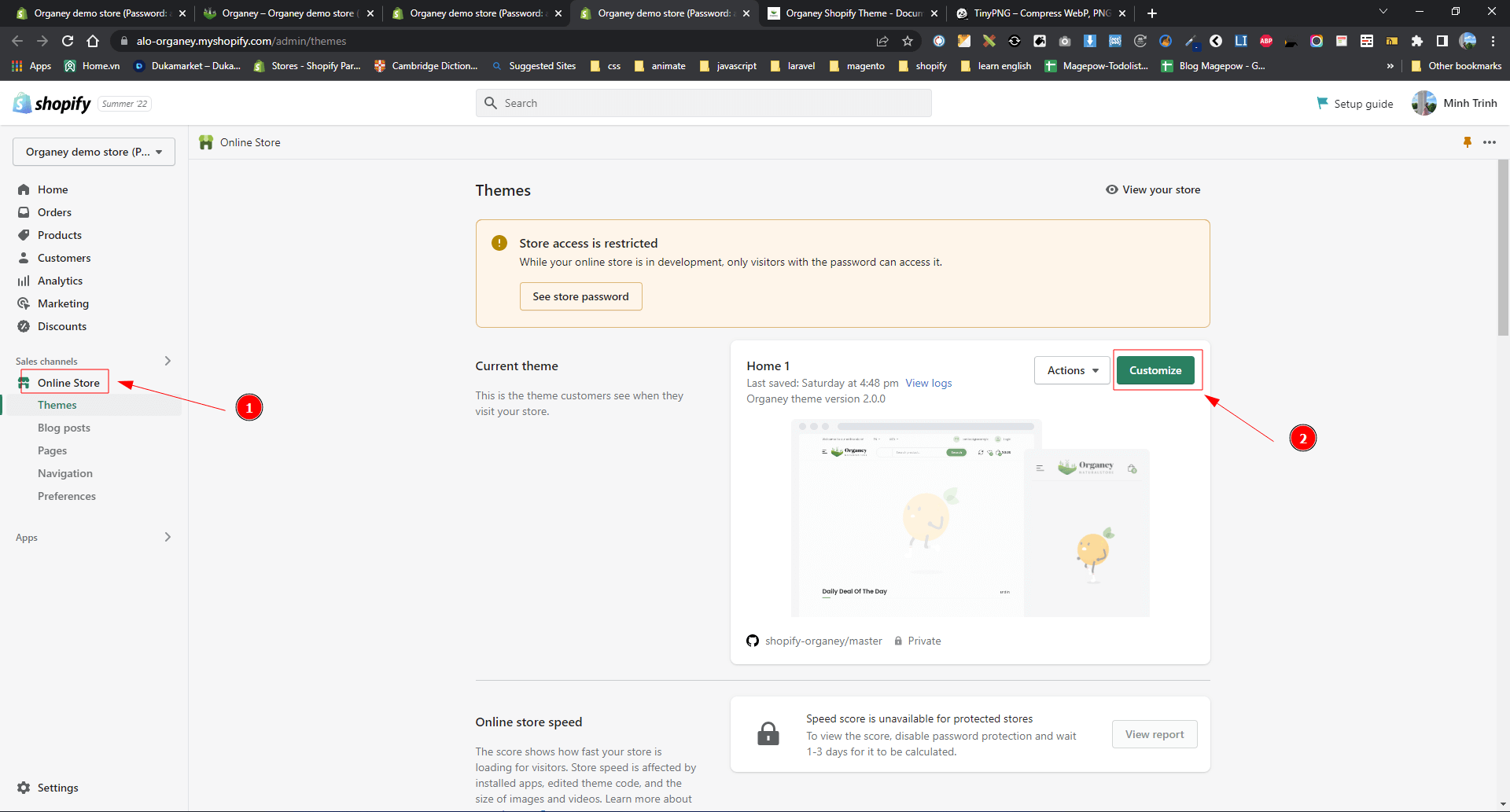The width and height of the screenshot is (1510, 812).
Task: Click the Settings gear in sidebar
Action: tap(24, 788)
